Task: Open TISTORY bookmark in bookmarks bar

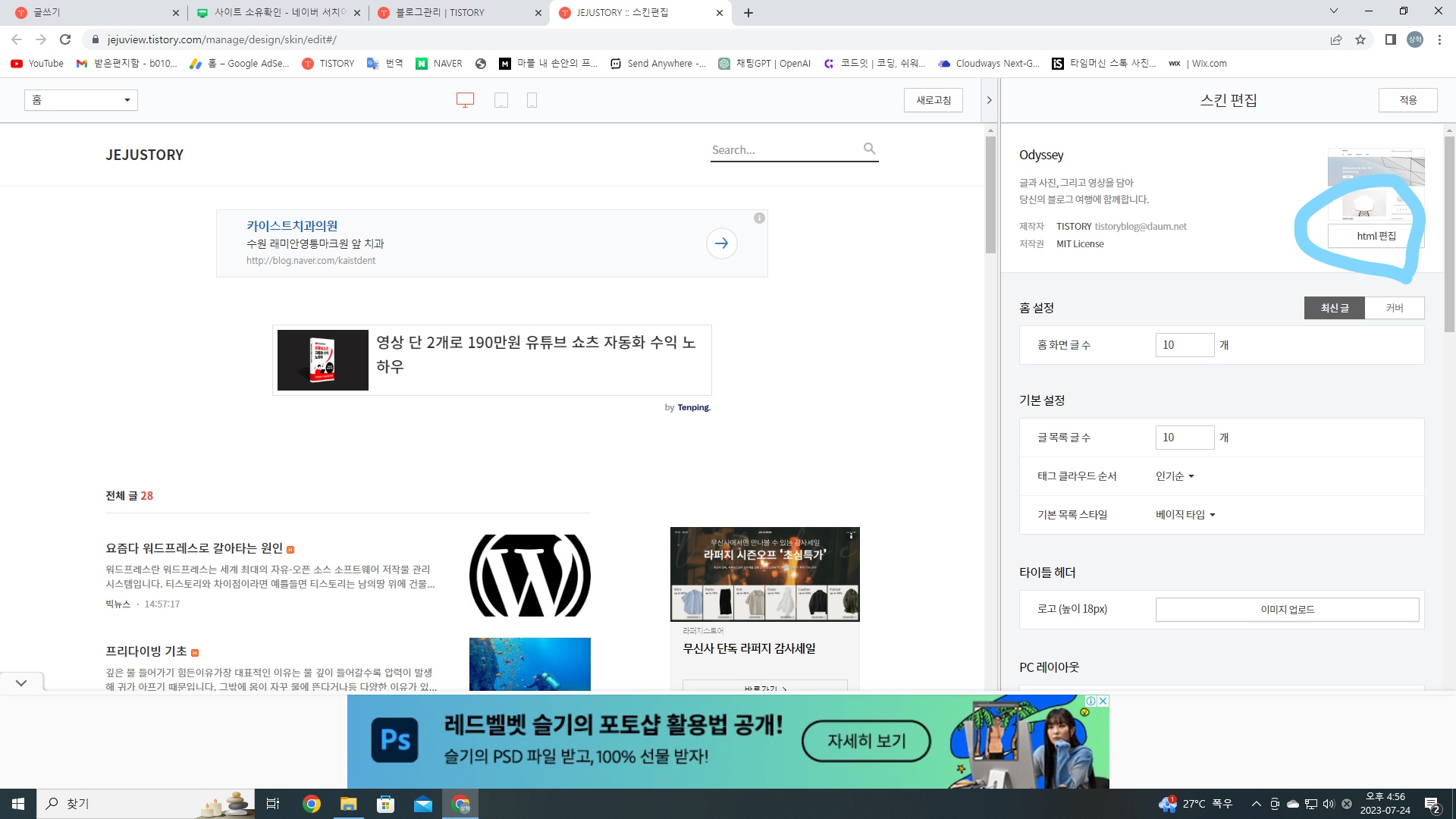Action: [x=328, y=64]
